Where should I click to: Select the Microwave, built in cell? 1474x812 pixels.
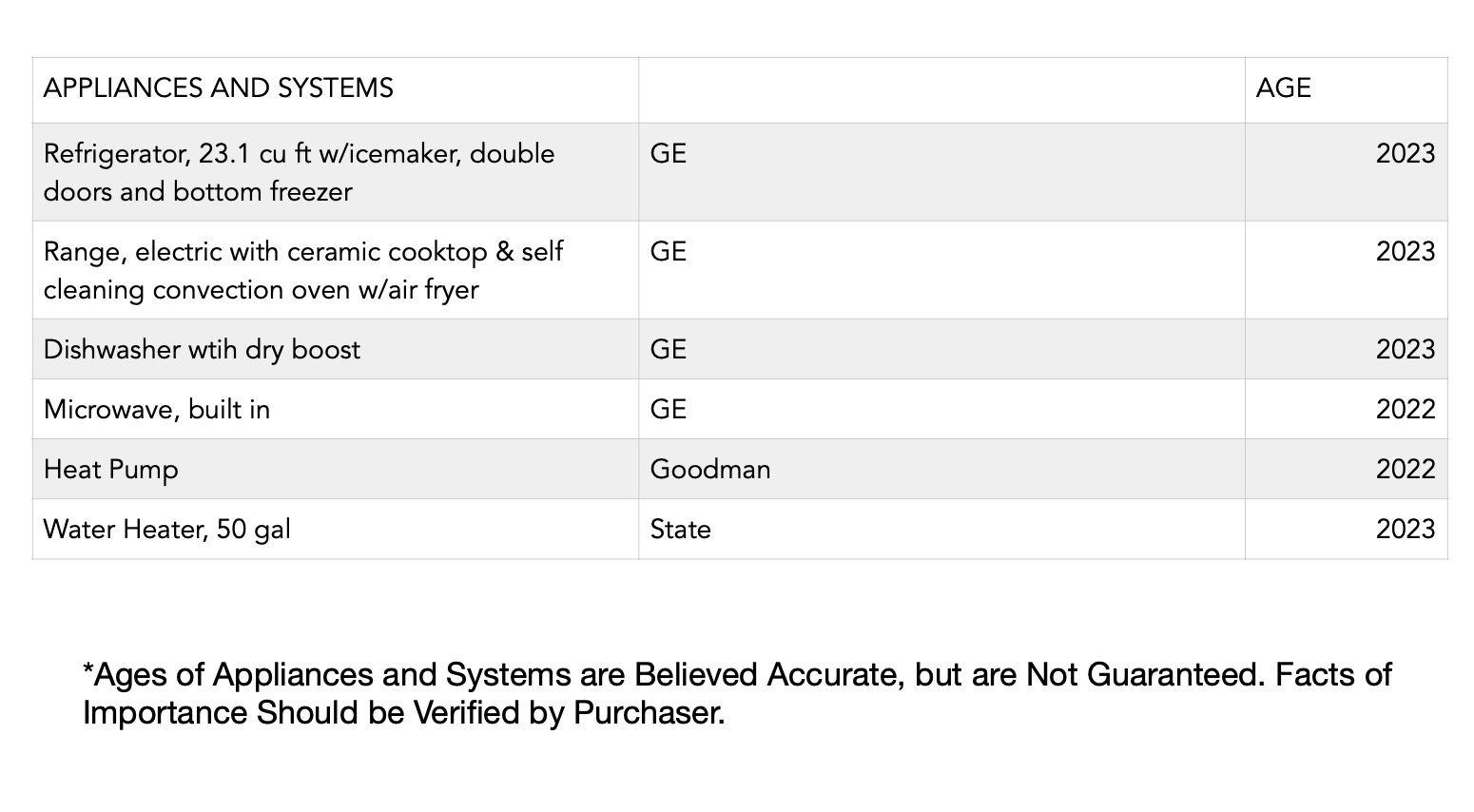tap(157, 410)
